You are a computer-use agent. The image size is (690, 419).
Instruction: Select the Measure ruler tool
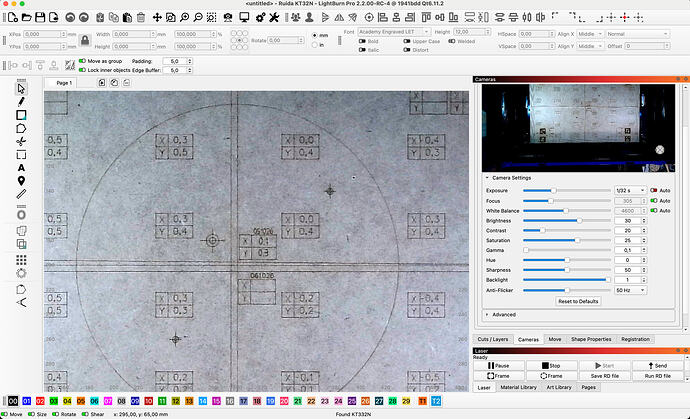pyautogui.click(x=21, y=194)
